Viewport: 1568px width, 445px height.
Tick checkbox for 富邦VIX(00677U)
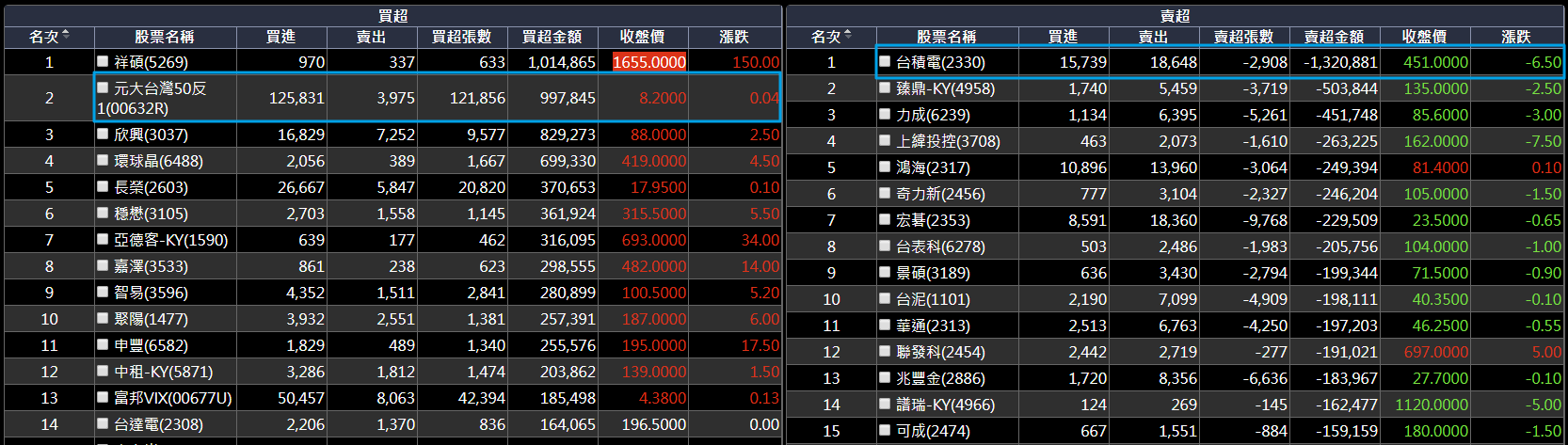point(103,397)
